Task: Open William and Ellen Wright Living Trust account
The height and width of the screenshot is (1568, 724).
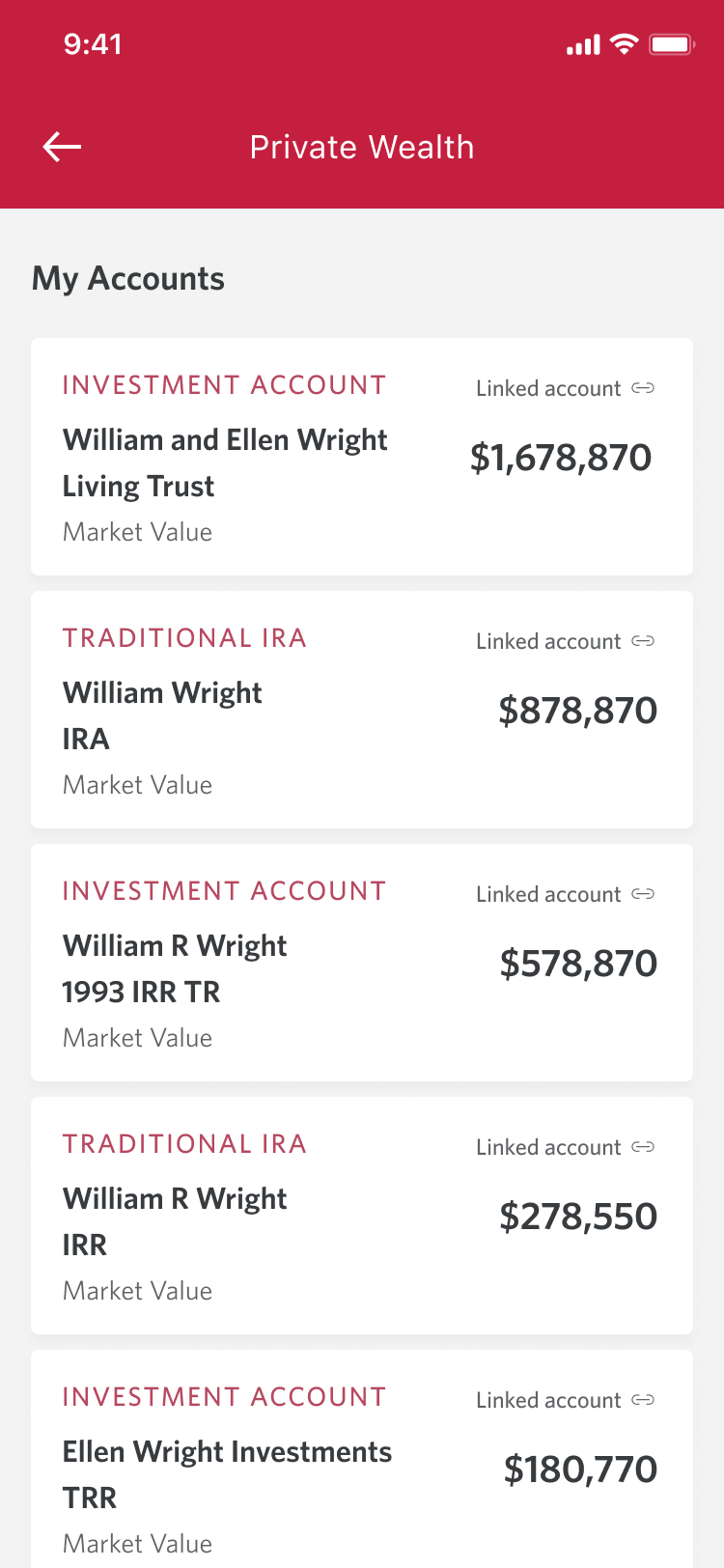Action: [x=225, y=462]
